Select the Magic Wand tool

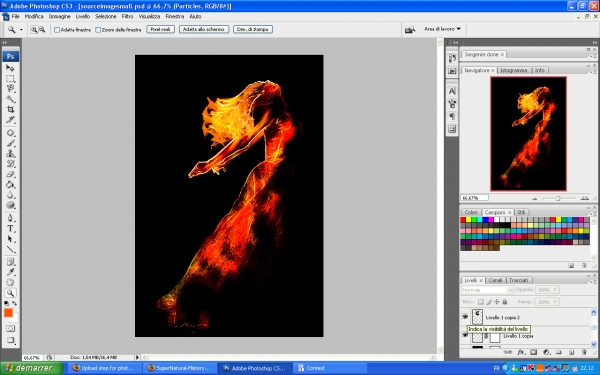point(10,99)
